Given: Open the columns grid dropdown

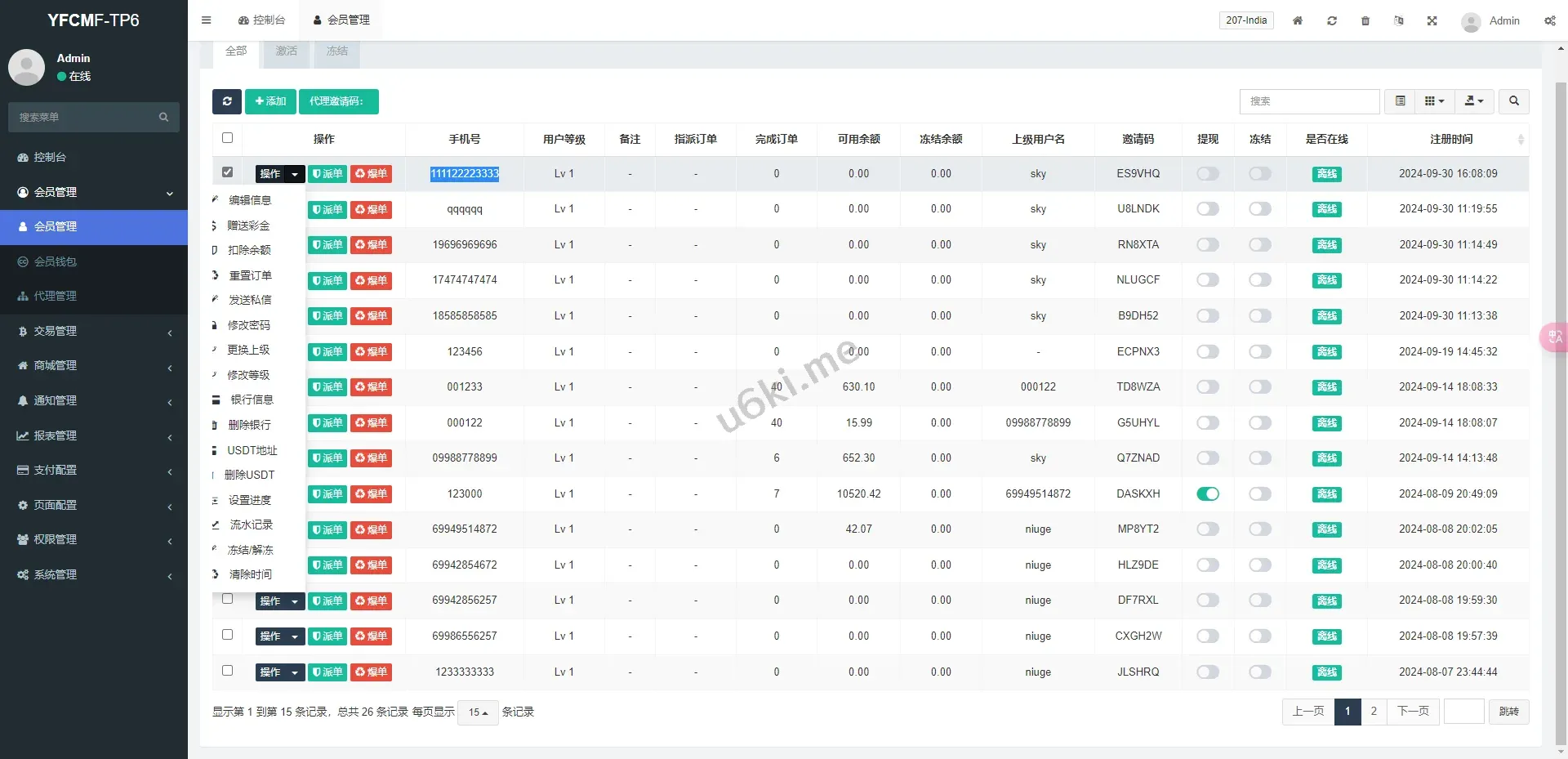Looking at the screenshot, I should pos(1434,101).
